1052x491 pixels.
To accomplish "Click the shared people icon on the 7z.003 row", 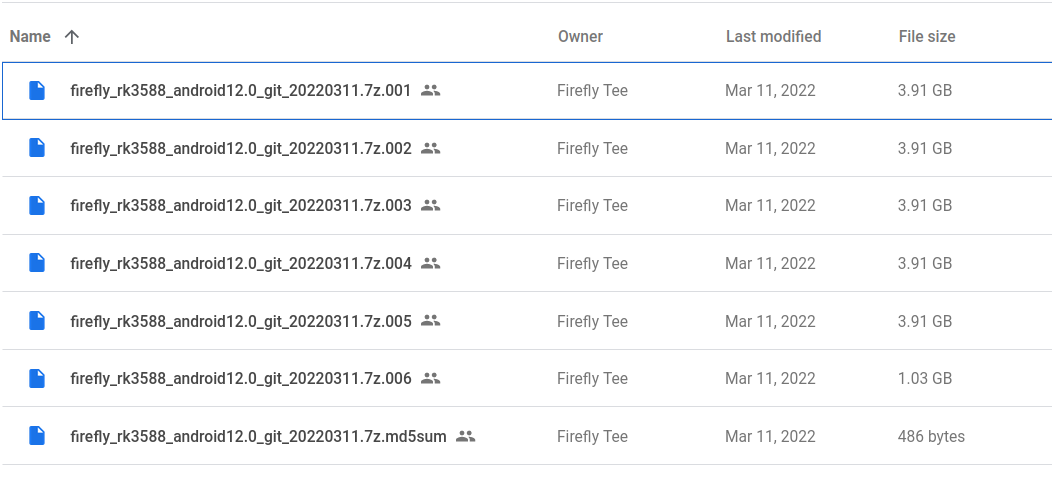I will tap(430, 205).
